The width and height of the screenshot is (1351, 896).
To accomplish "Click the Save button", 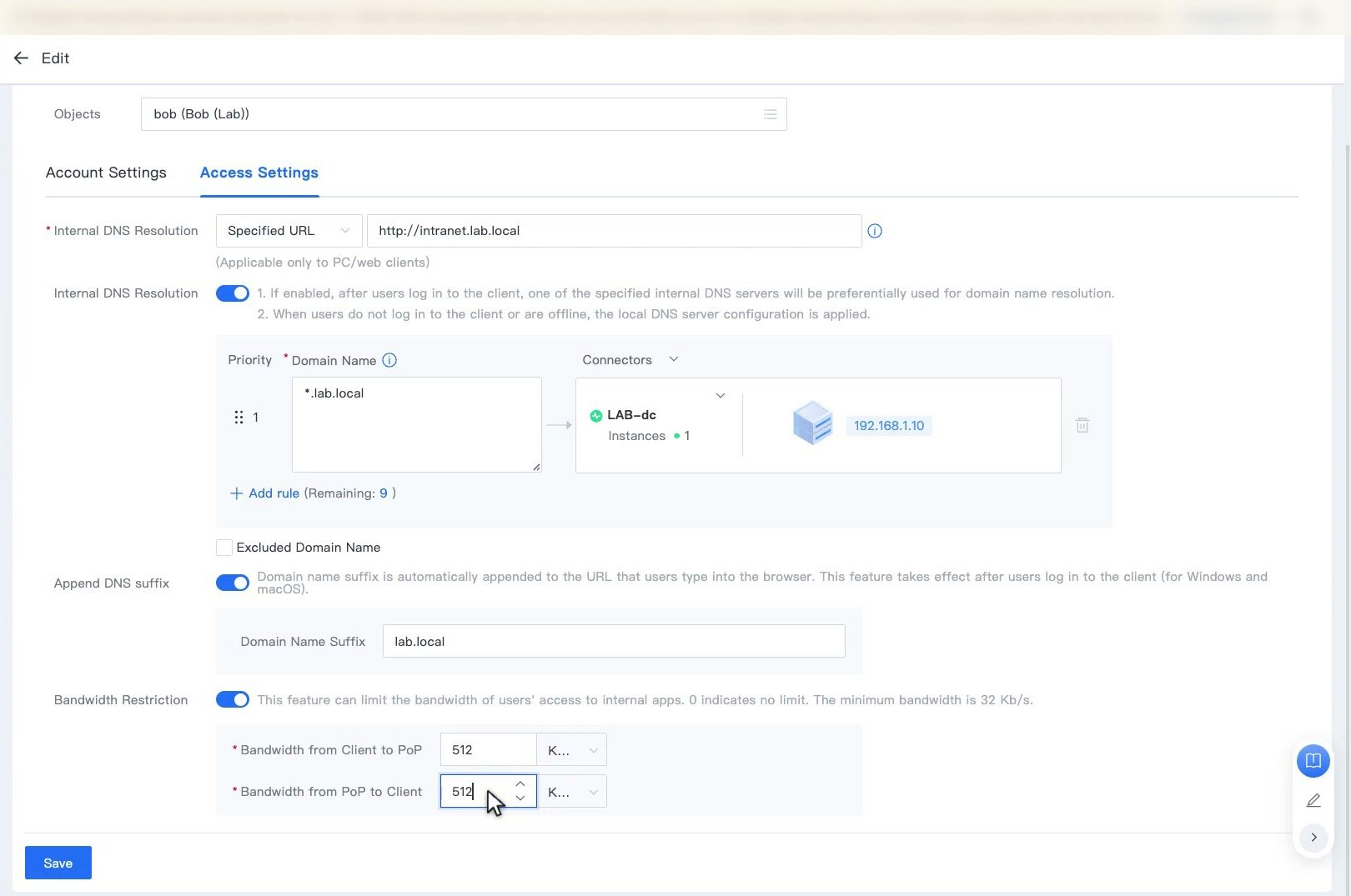I will [x=58, y=863].
